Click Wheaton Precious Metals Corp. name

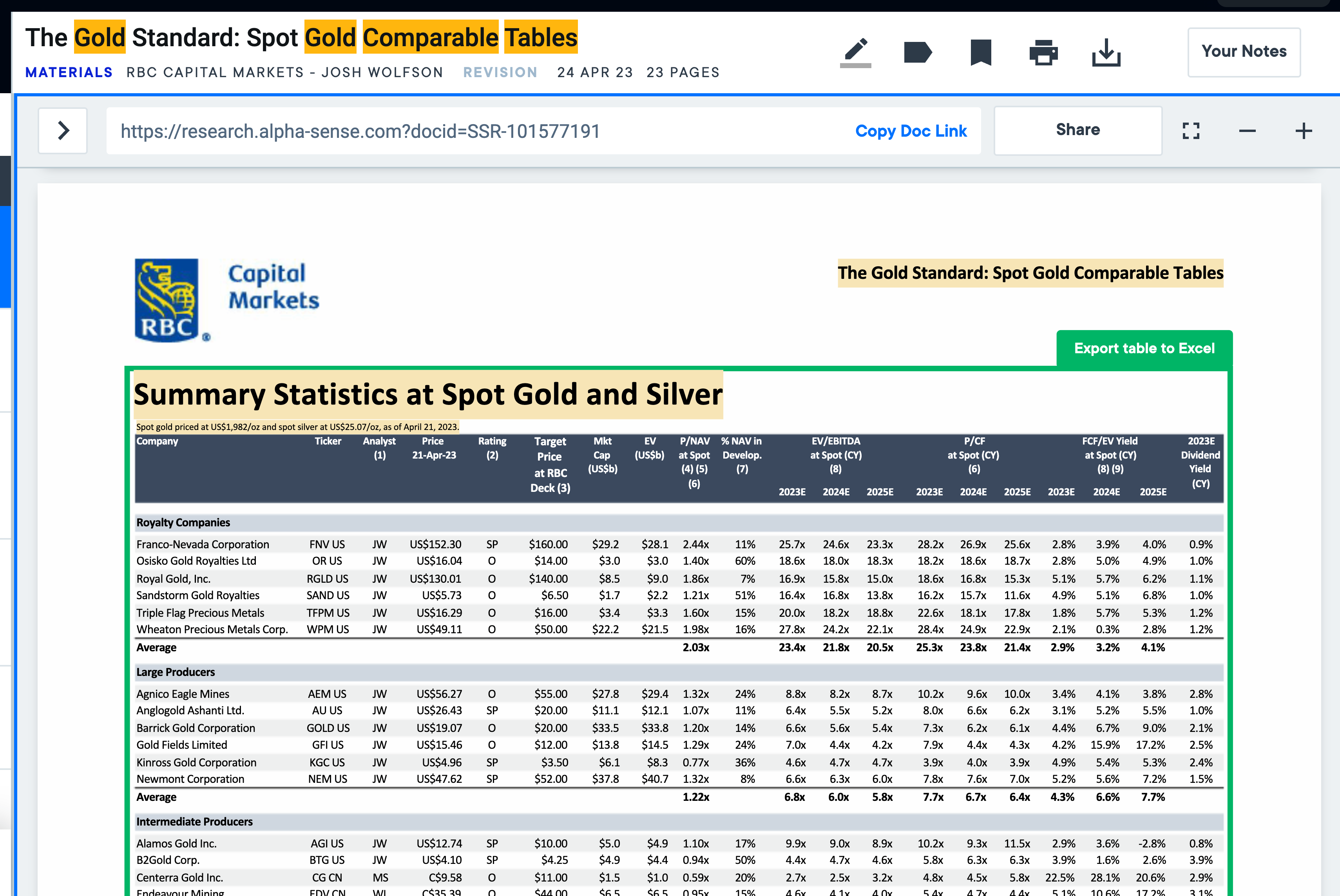coord(212,629)
